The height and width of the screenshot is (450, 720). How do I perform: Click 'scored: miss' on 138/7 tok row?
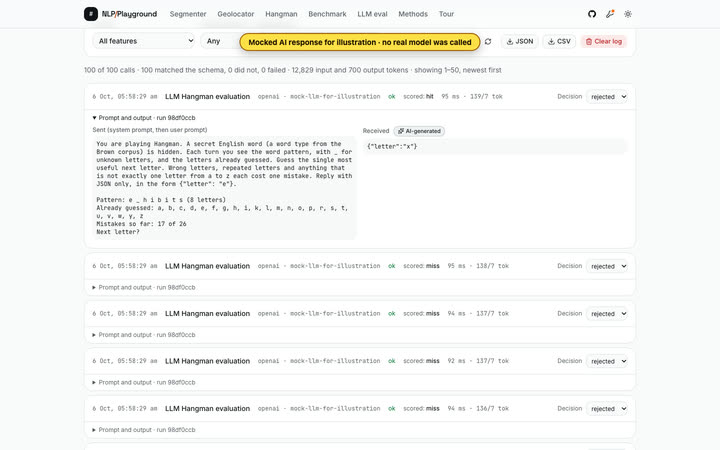click(x=421, y=266)
